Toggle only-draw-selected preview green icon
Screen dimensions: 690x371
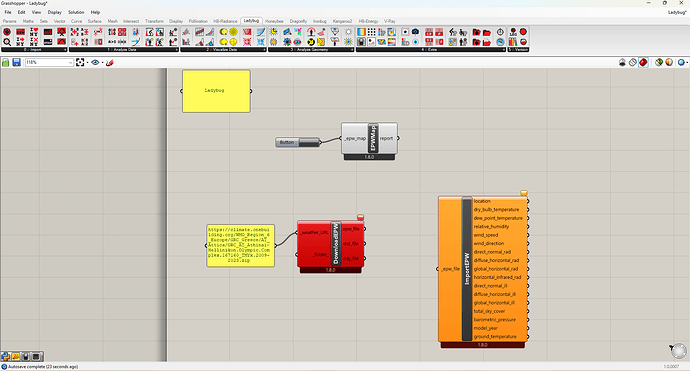659,62
